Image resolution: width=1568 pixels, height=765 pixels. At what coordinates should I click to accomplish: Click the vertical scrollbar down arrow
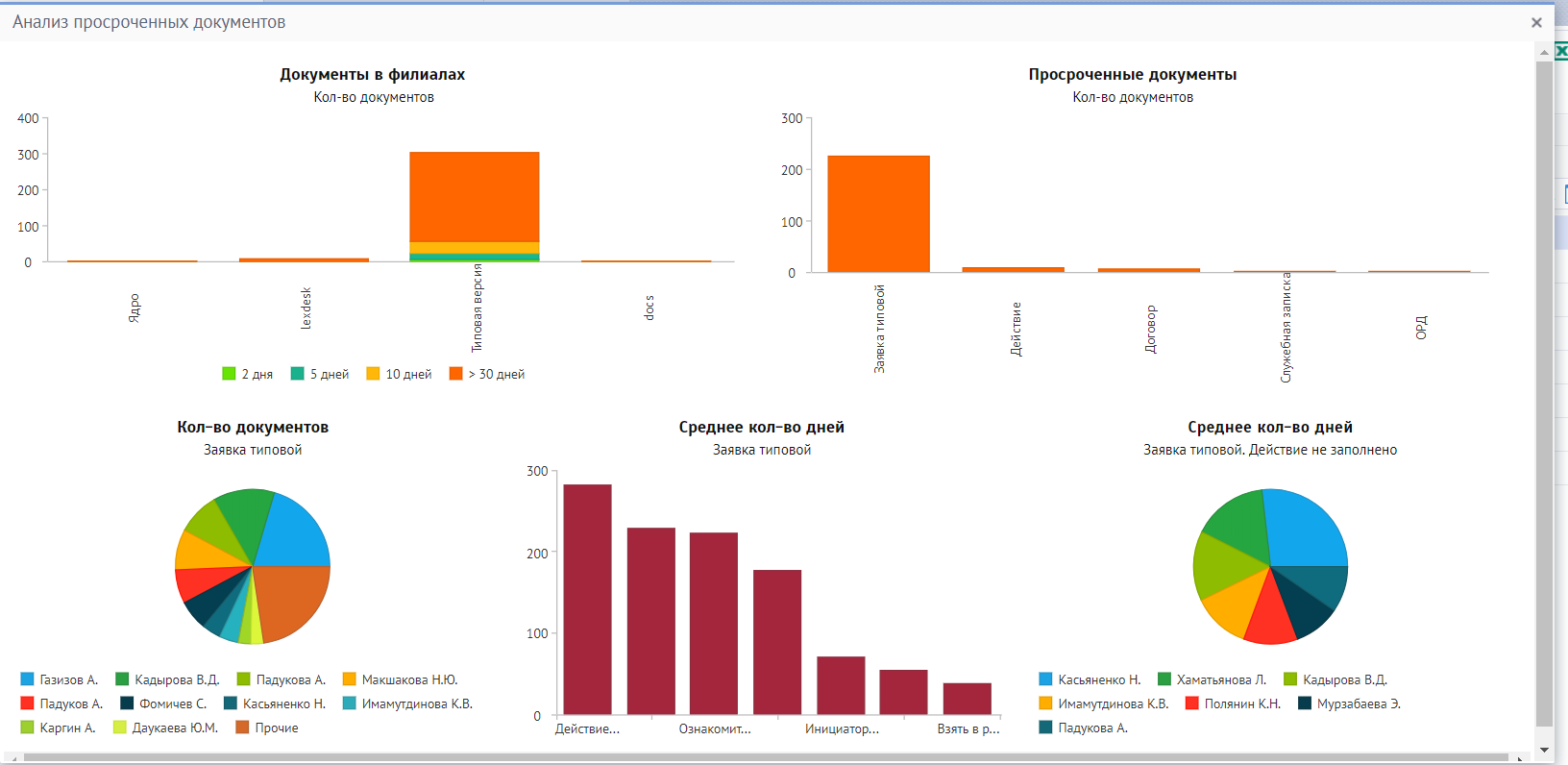1544,750
